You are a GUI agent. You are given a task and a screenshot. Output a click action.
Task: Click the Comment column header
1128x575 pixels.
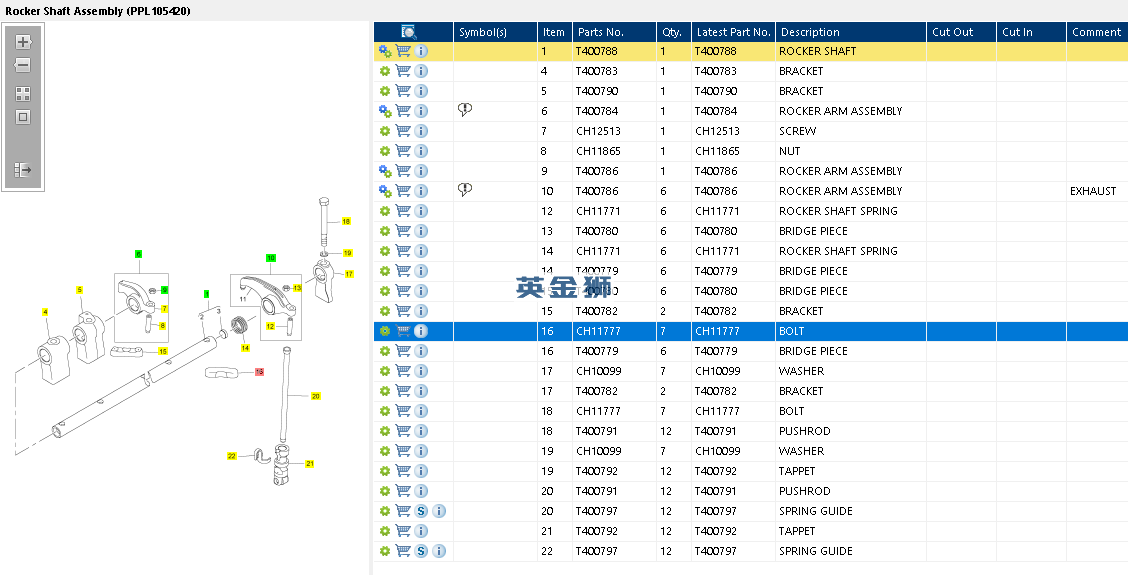[1097, 32]
